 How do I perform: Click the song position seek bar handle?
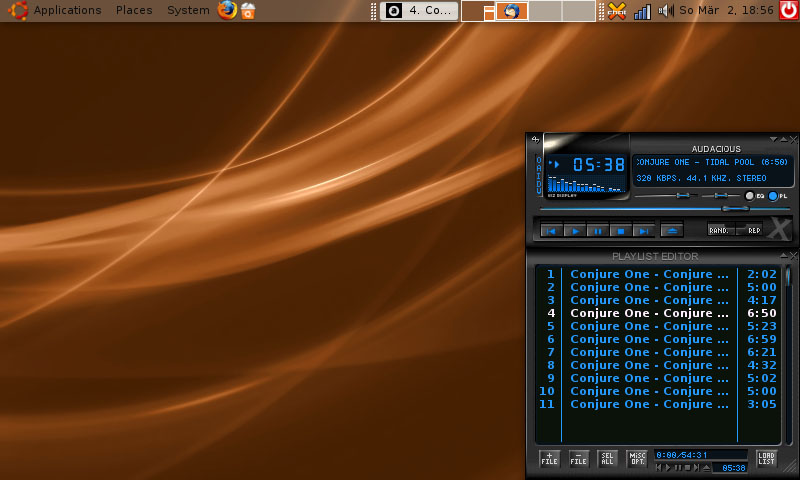[x=735, y=209]
